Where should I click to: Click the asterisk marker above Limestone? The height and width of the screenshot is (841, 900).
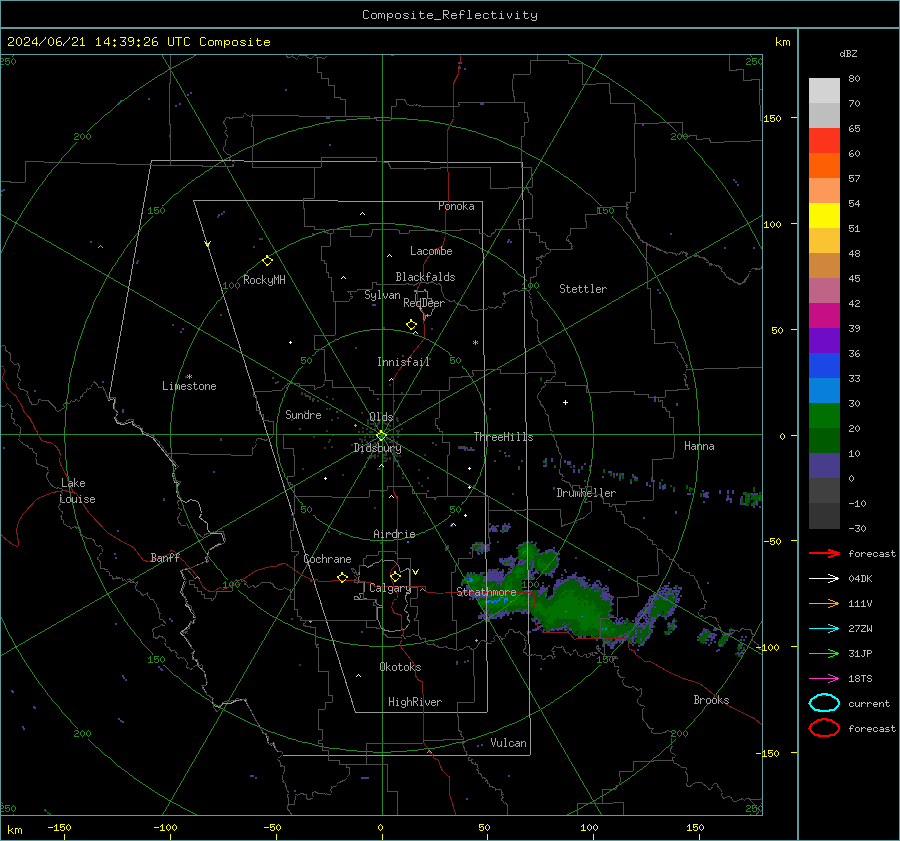(x=189, y=377)
